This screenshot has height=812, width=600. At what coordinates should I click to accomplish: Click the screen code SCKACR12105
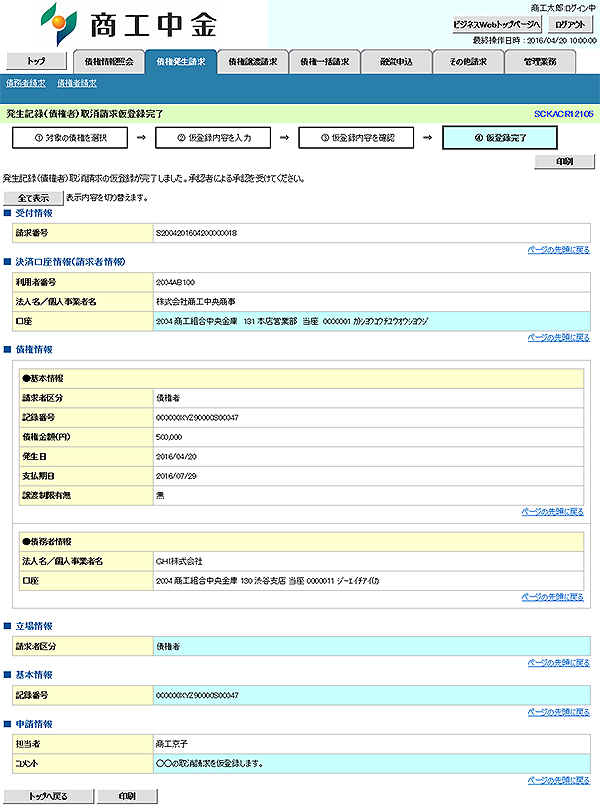[564, 114]
